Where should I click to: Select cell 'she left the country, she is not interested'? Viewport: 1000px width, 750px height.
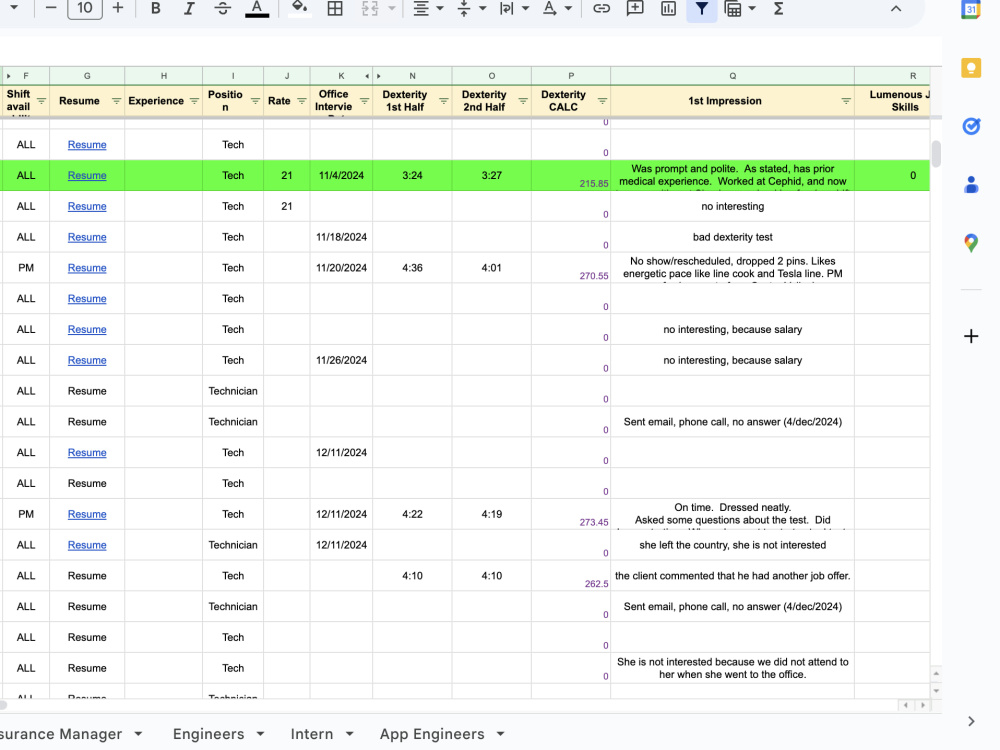click(x=732, y=545)
